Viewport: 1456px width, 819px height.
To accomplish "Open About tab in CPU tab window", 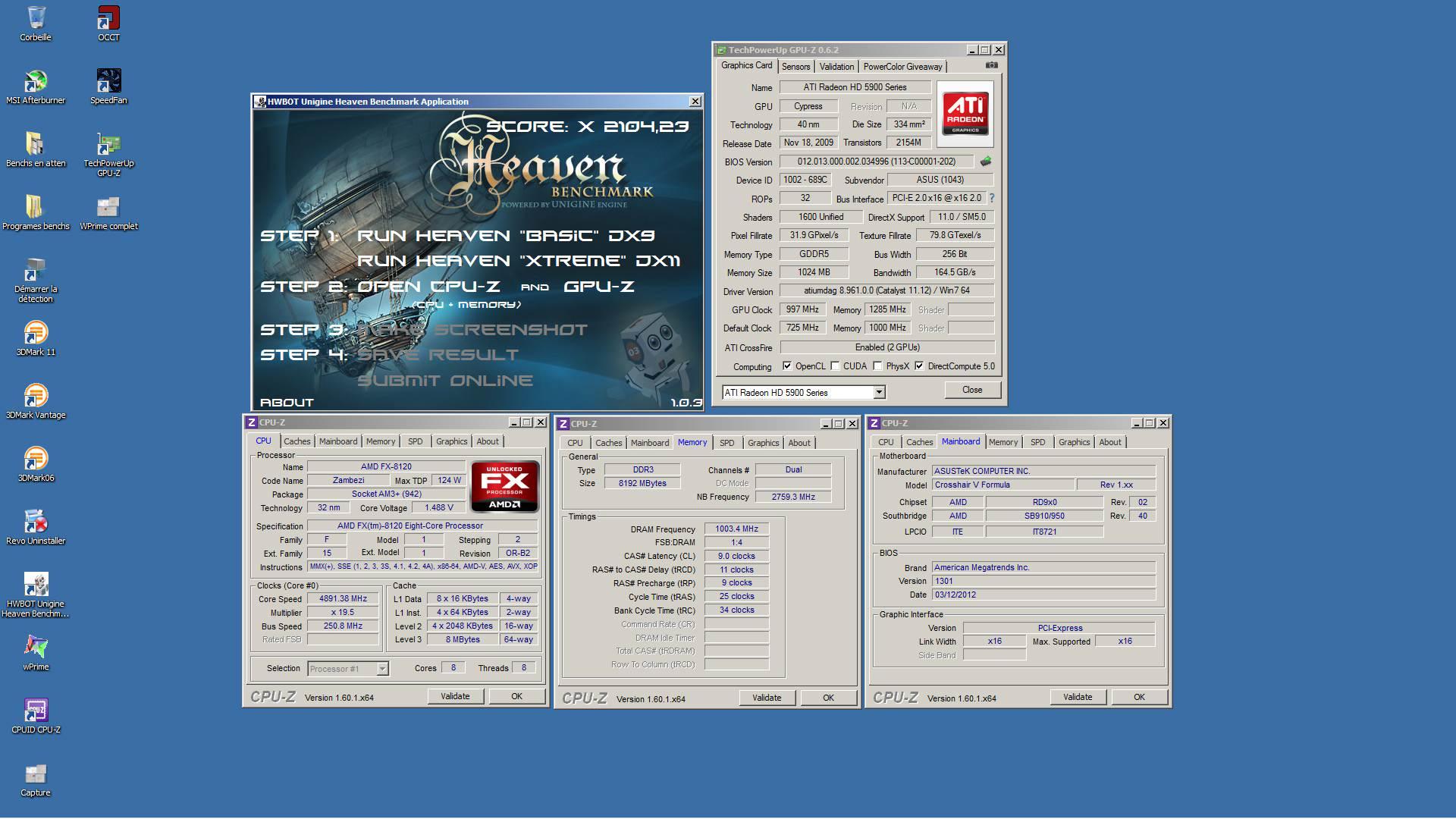I will click(x=488, y=441).
